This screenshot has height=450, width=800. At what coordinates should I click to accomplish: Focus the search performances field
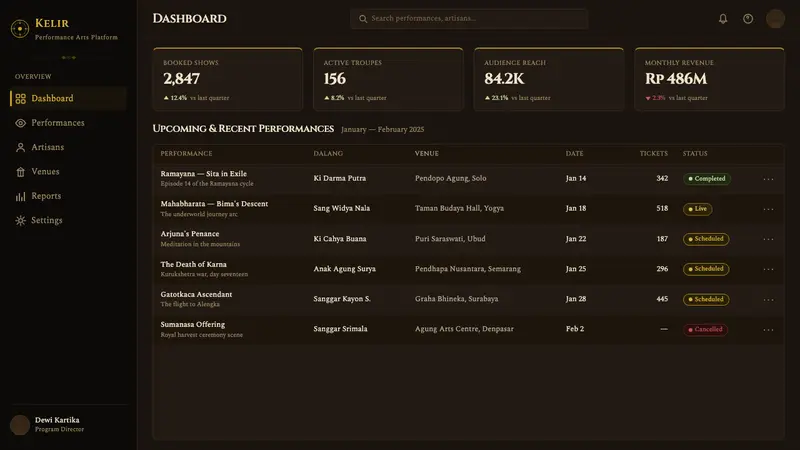coord(469,19)
